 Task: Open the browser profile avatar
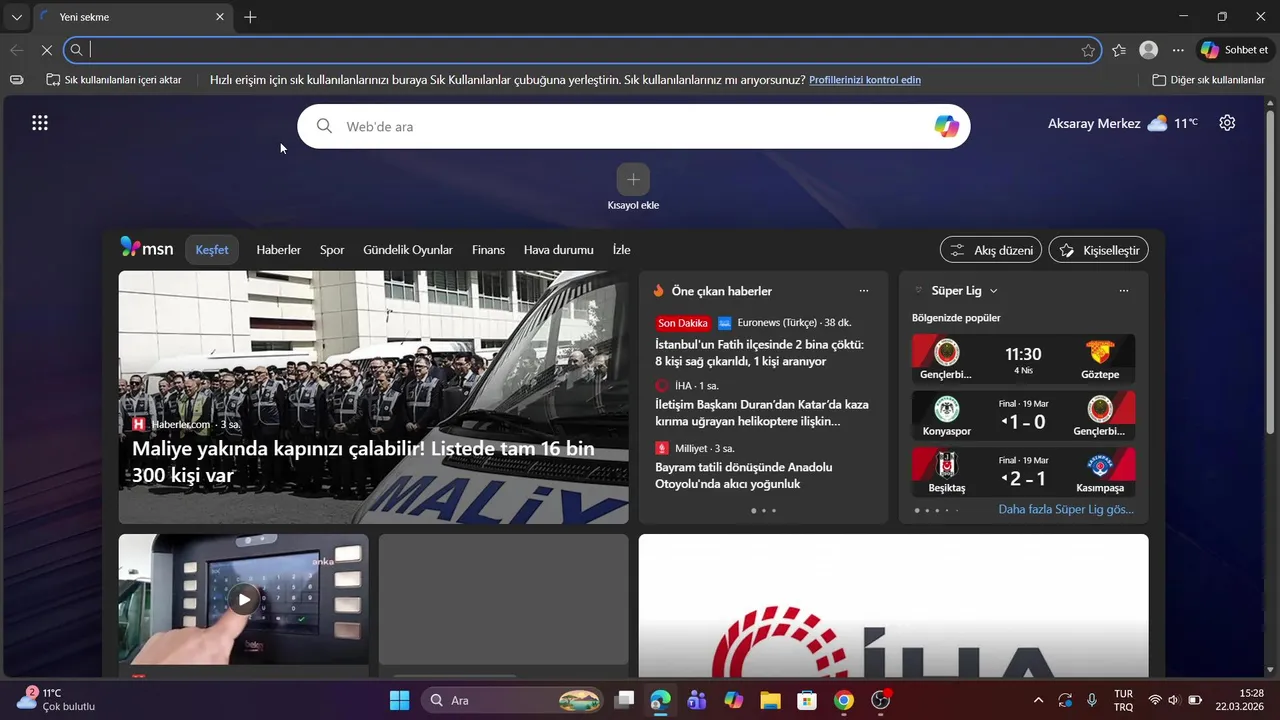[x=1149, y=50]
